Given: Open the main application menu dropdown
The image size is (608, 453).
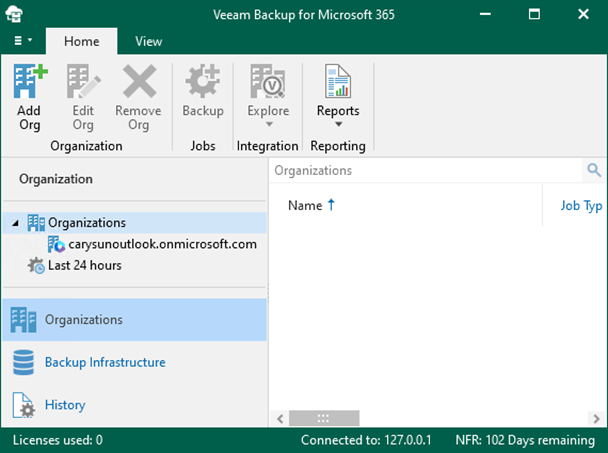Looking at the screenshot, I should click(23, 41).
